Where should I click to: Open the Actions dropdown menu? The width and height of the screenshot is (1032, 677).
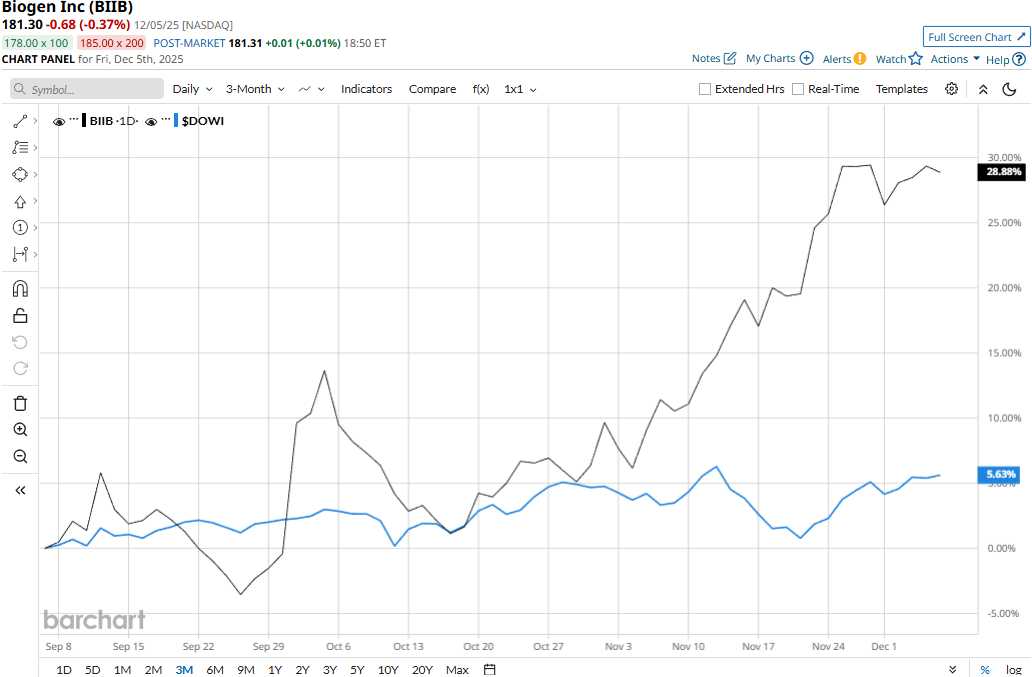pos(955,59)
